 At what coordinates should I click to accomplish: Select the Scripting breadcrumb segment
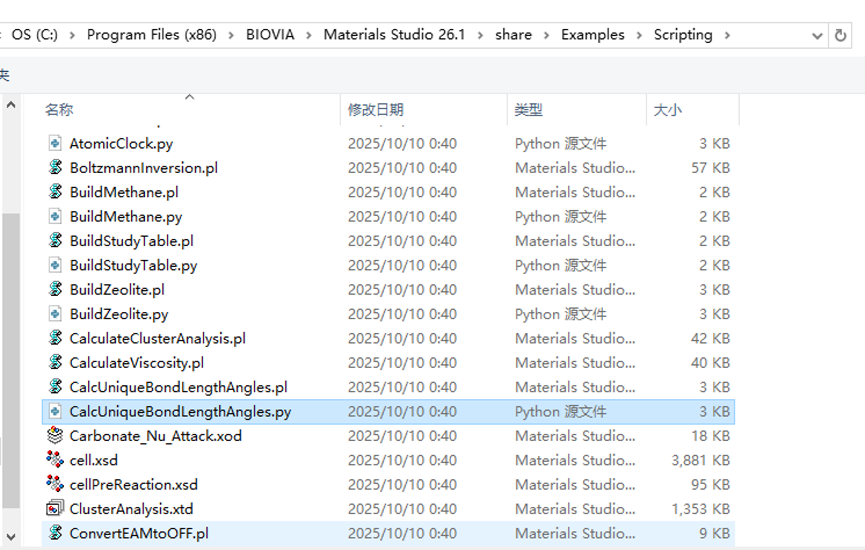click(x=683, y=35)
